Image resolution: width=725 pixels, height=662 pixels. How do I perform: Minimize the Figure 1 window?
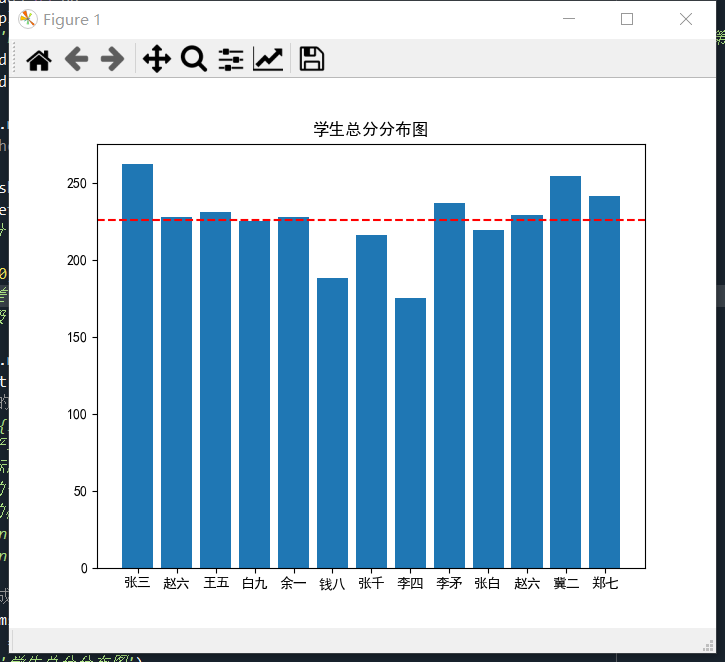click(x=569, y=19)
